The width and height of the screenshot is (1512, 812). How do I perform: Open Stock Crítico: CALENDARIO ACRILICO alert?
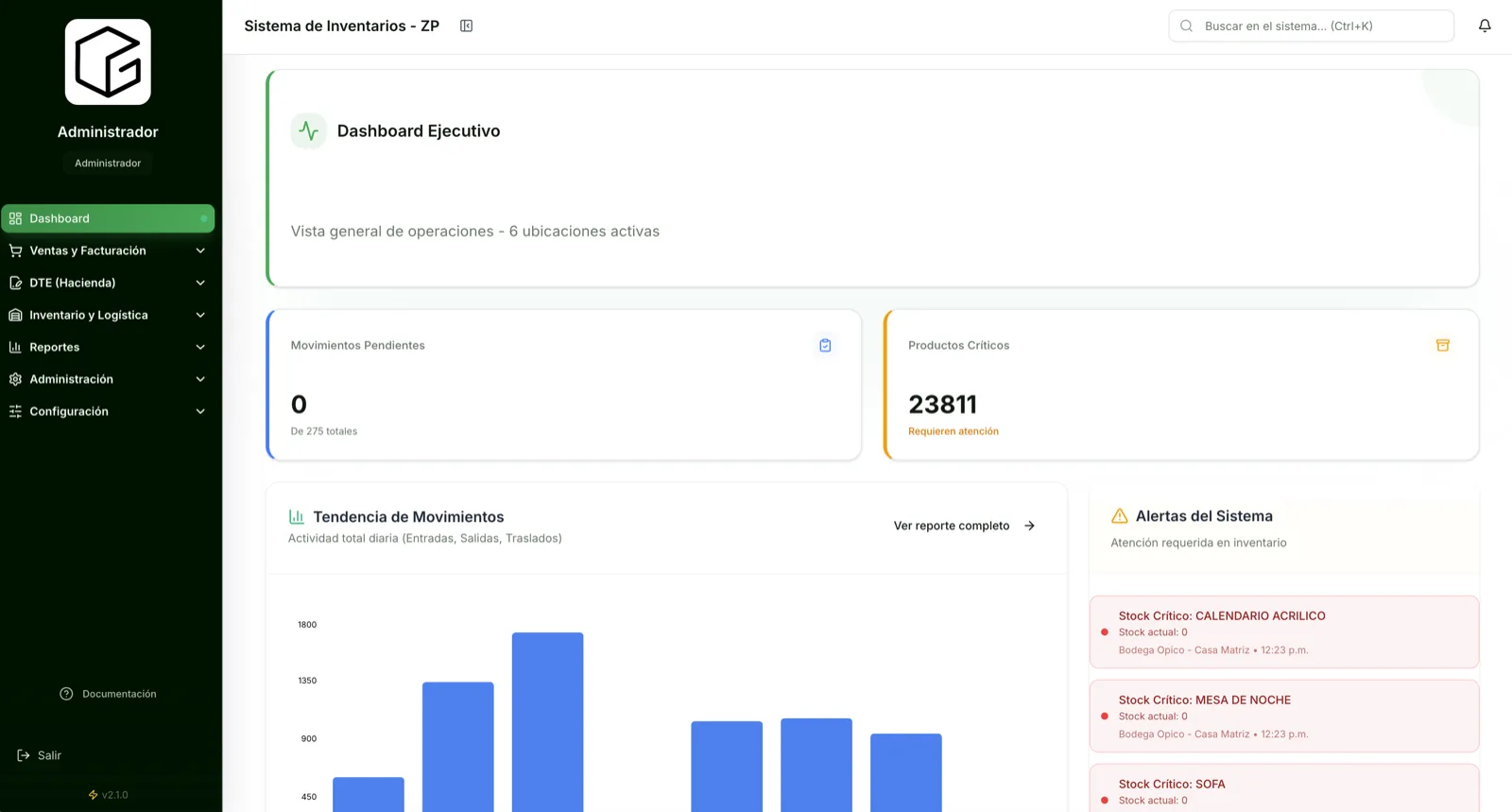point(1283,631)
